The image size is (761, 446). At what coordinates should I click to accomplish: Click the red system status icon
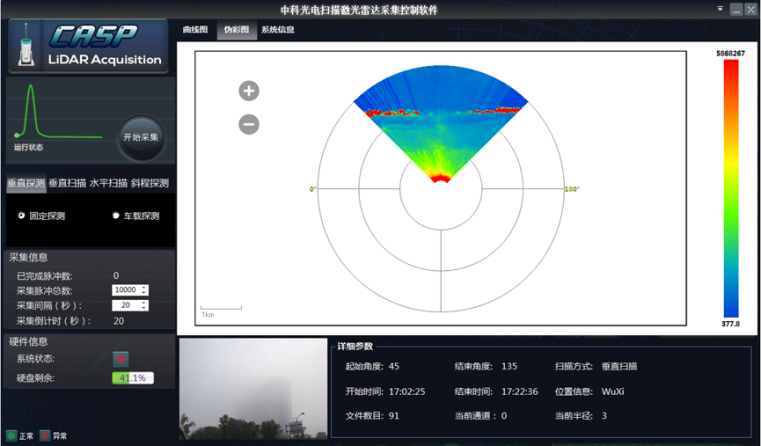121,359
